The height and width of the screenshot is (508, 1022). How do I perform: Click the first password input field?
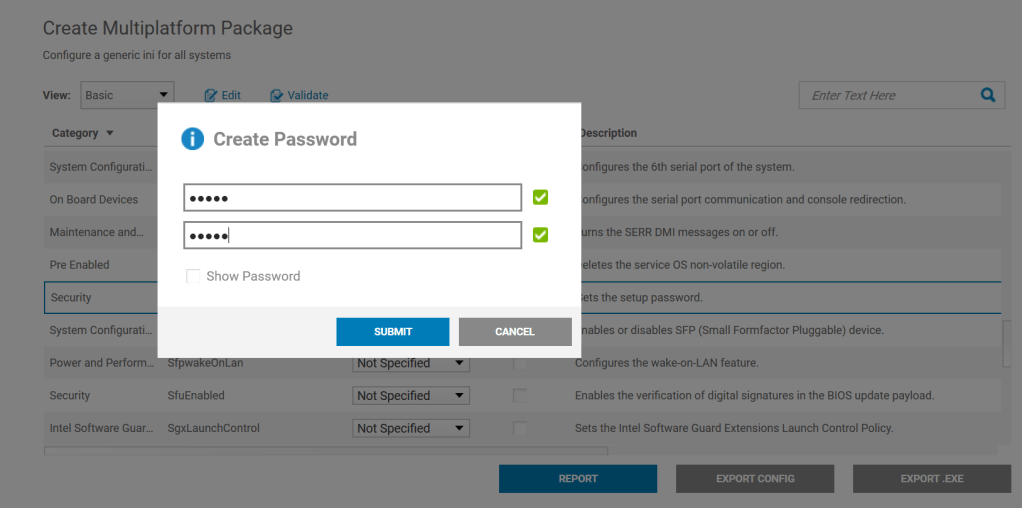(x=352, y=198)
